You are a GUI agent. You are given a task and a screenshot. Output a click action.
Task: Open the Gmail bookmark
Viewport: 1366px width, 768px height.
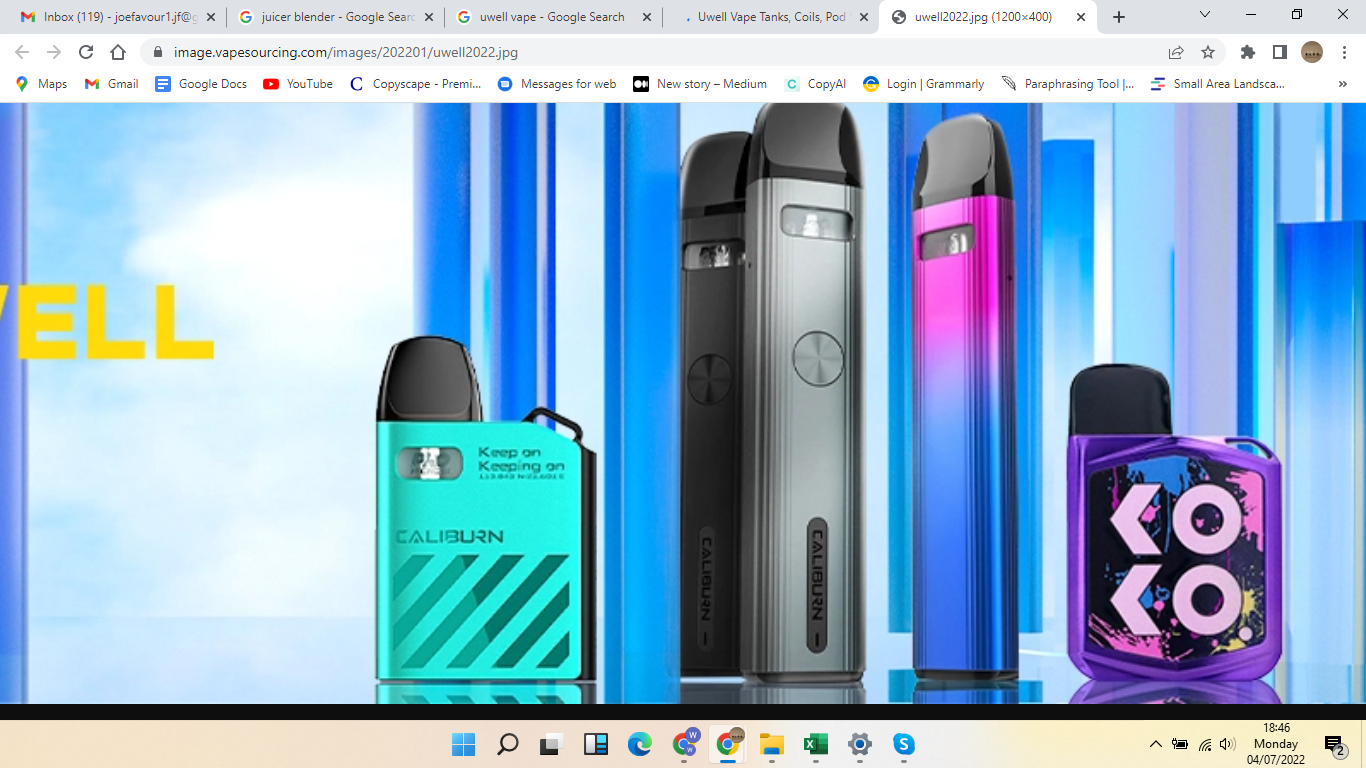tap(110, 84)
